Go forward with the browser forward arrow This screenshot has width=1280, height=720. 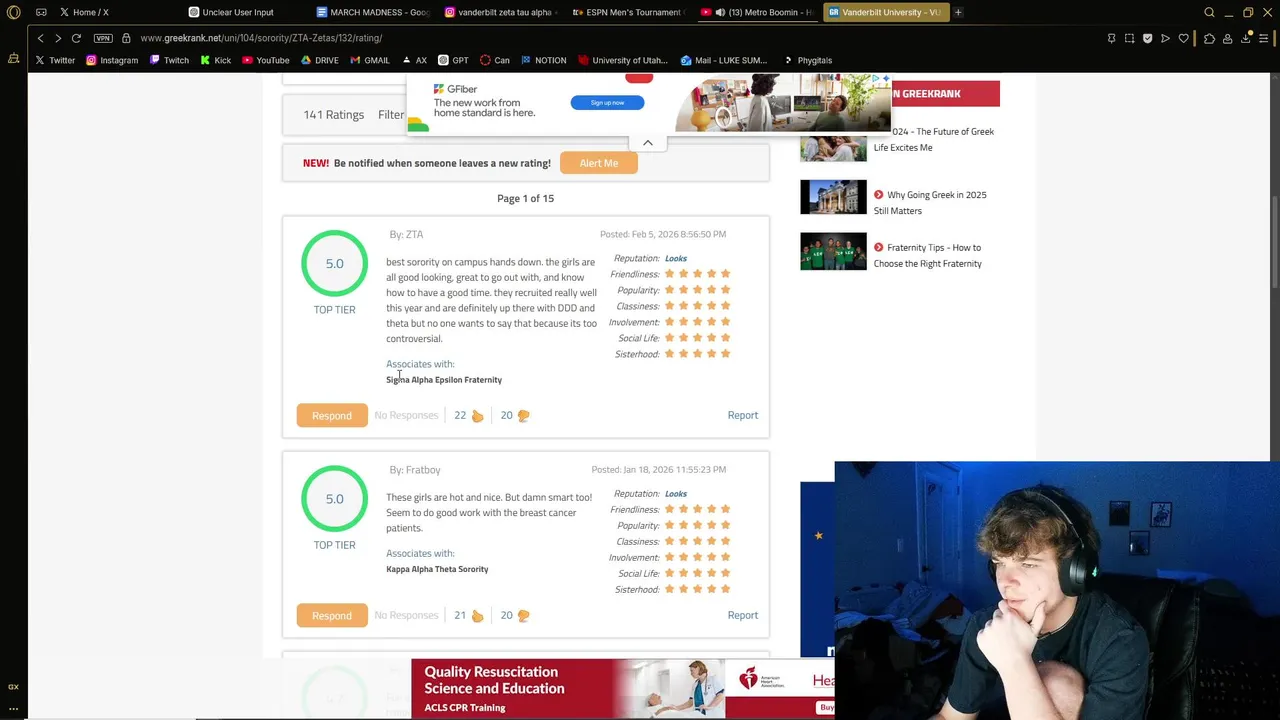click(x=58, y=38)
